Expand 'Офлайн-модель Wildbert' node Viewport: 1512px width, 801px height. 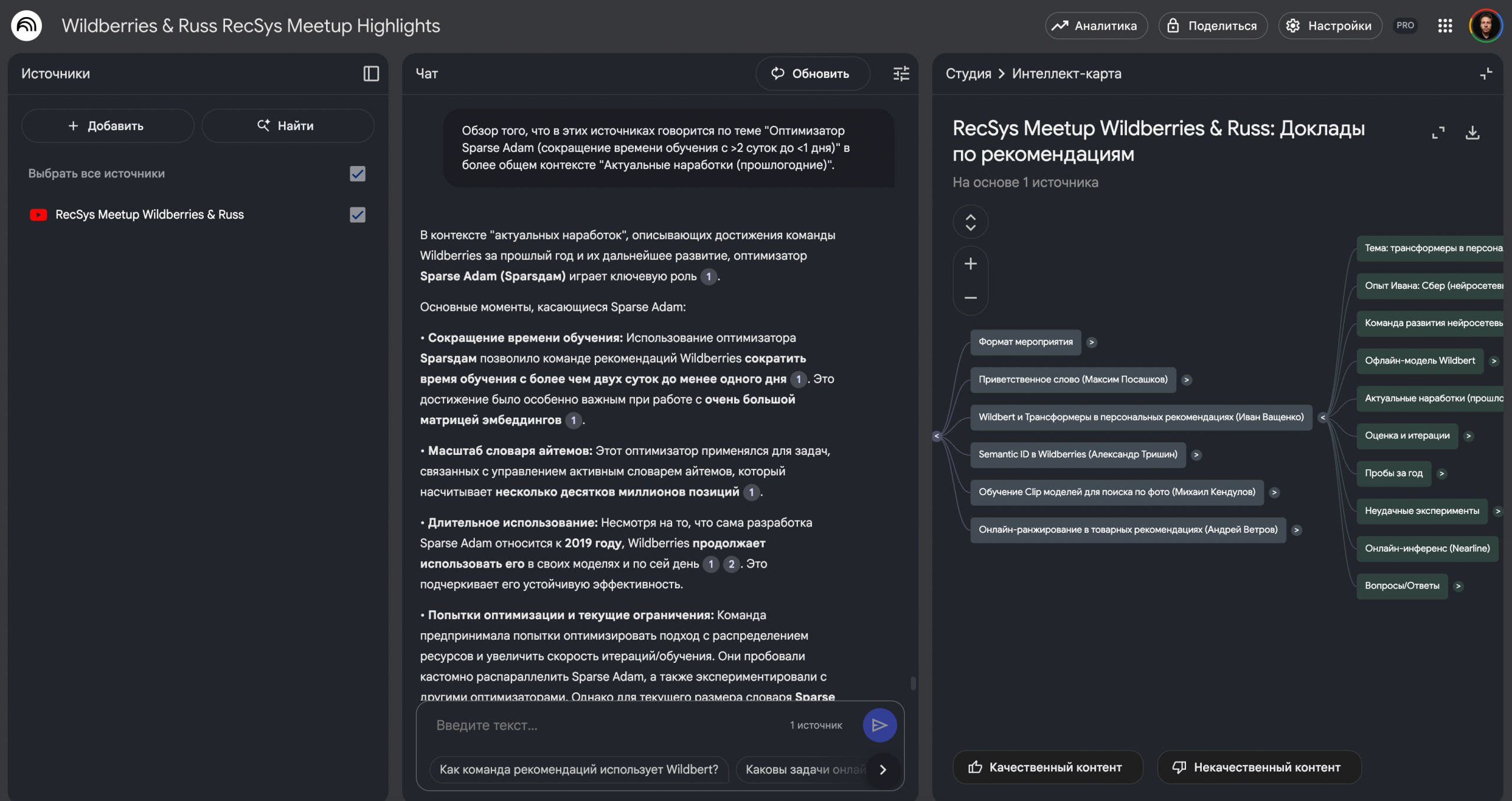coord(1494,361)
